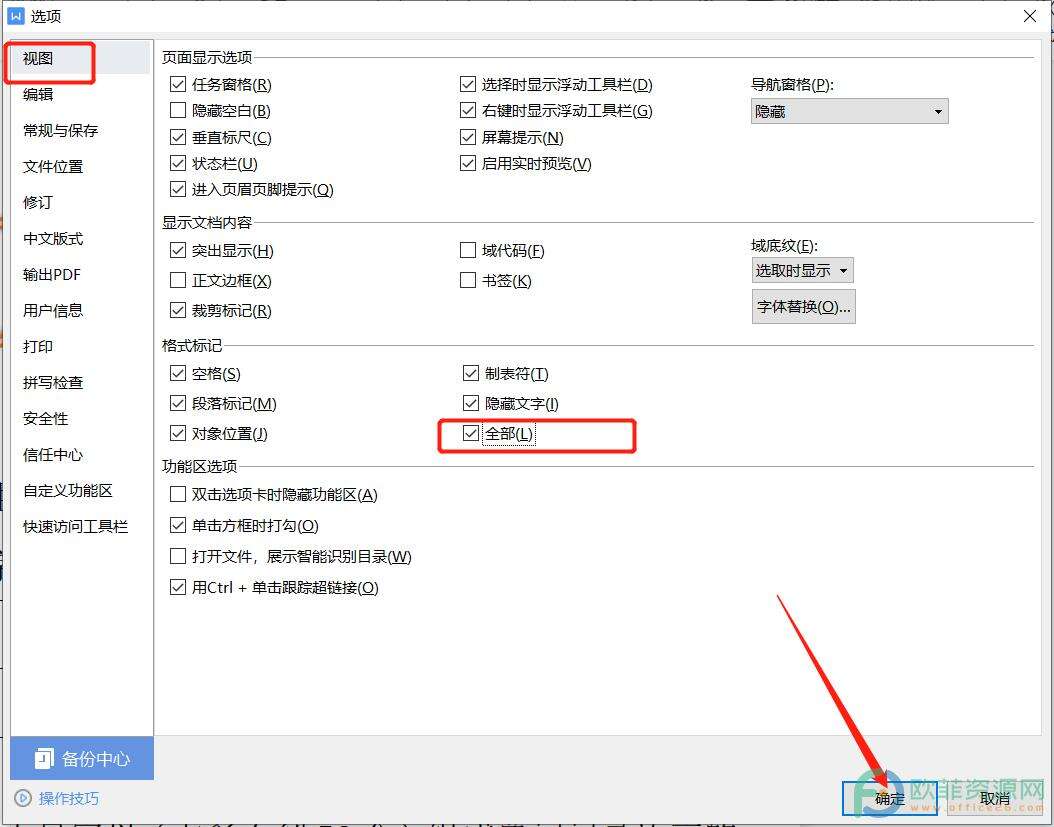Click the 取消 button

[995, 799]
